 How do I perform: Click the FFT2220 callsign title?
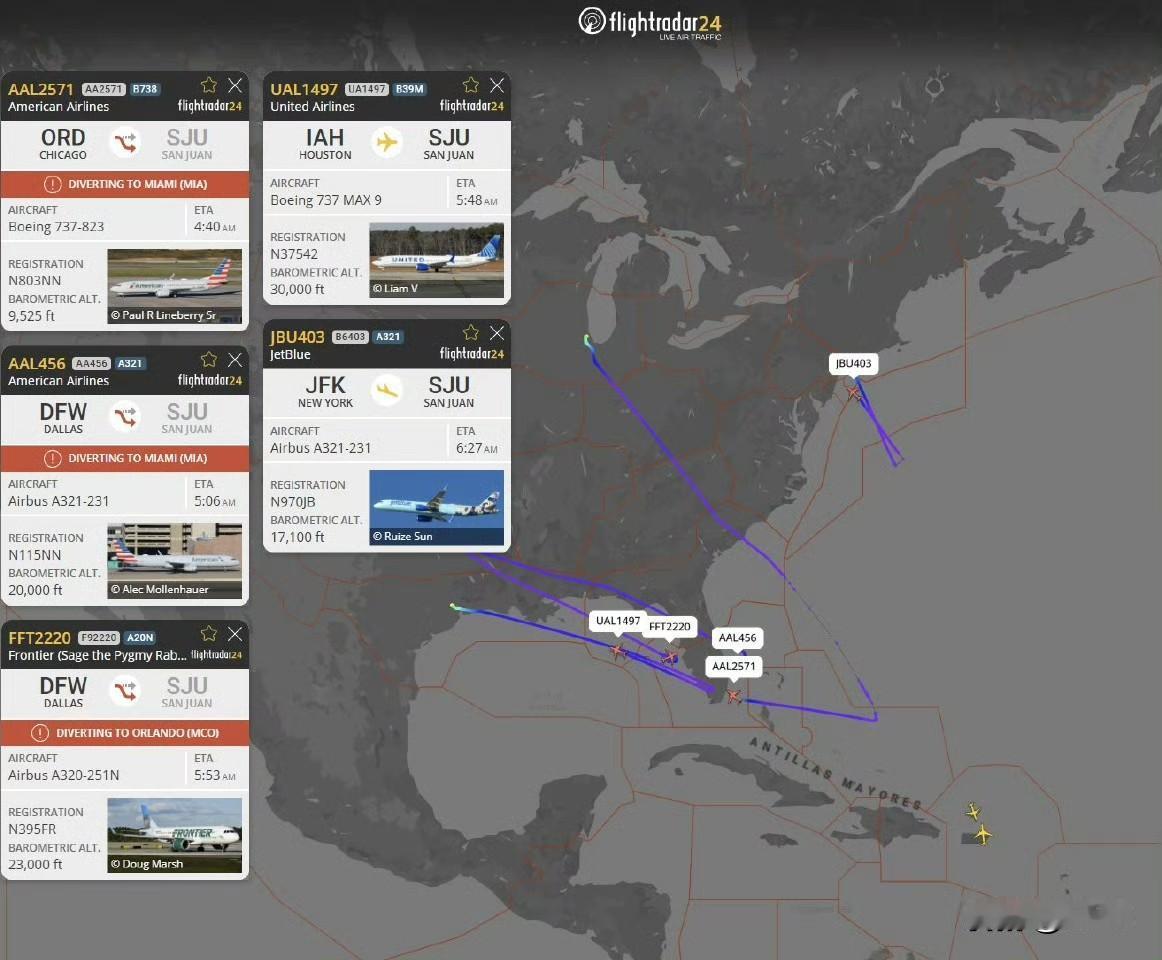coord(39,638)
